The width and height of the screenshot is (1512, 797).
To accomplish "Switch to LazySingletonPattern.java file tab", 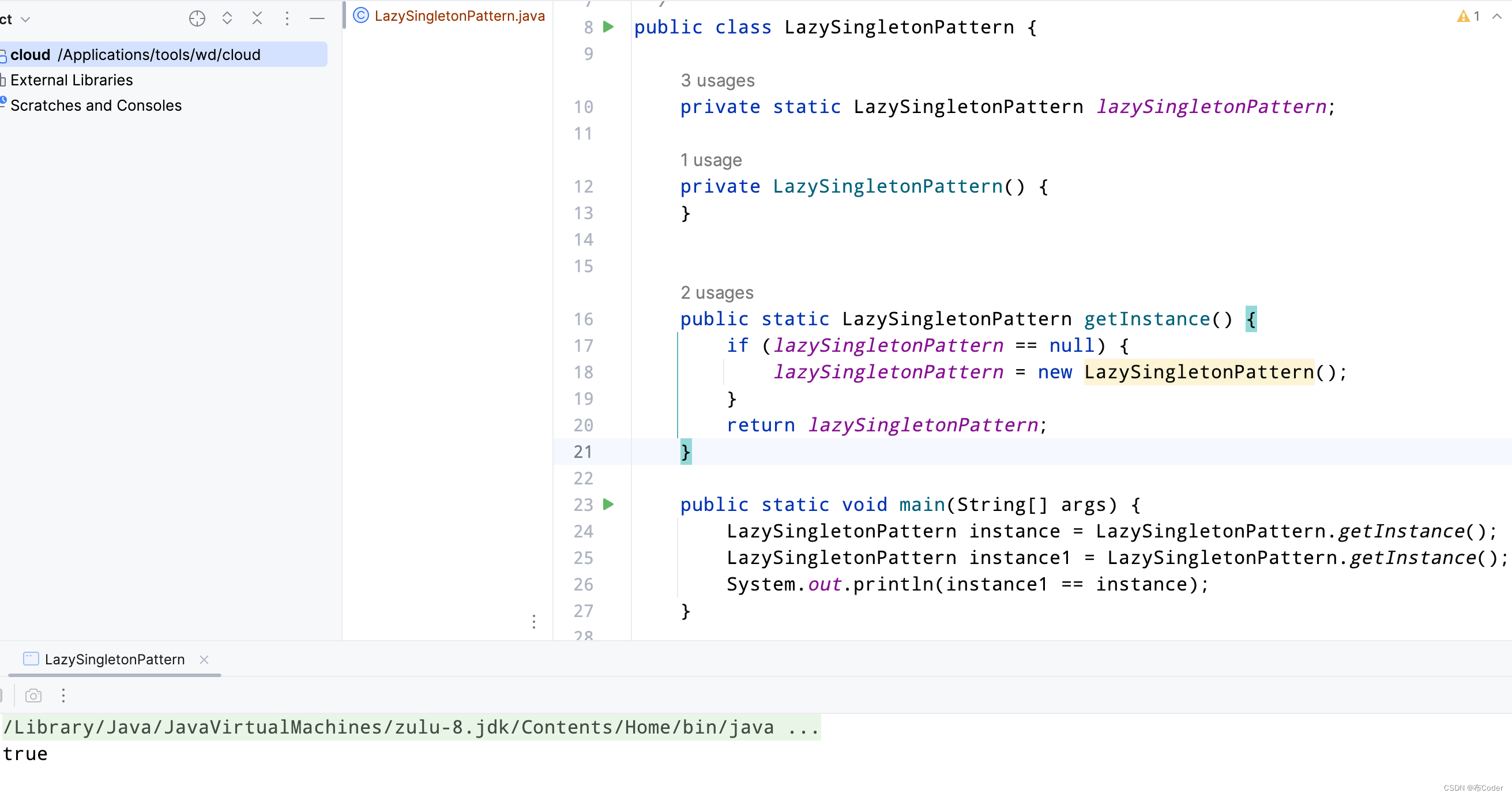I will click(459, 16).
